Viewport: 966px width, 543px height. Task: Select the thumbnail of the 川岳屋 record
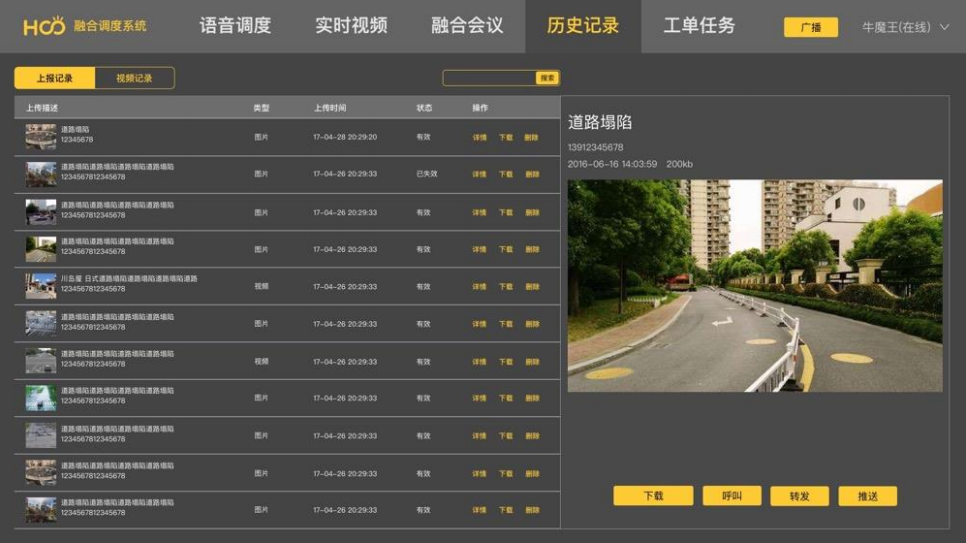tap(41, 286)
